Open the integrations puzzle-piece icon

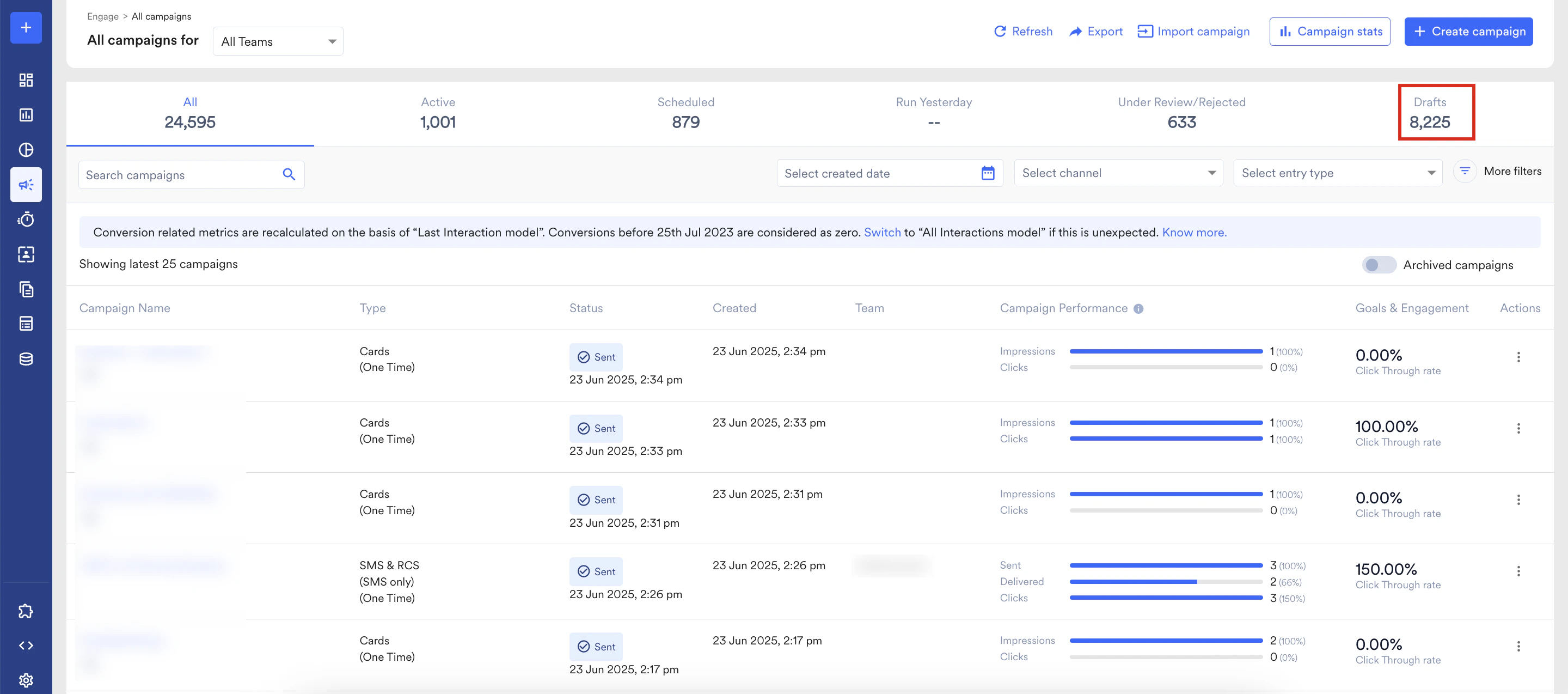click(26, 611)
